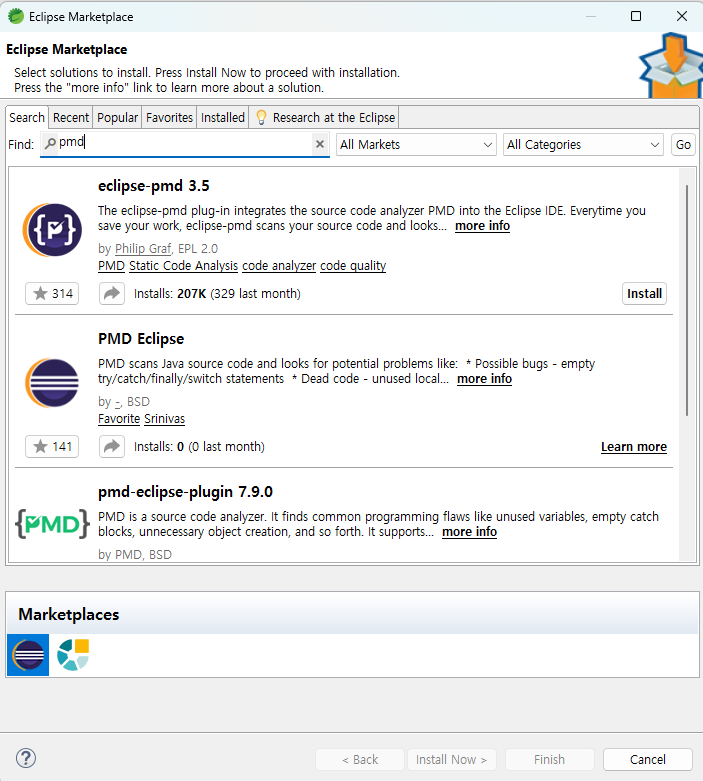Screen dimensions: 703x781
Task: Click the Cancel button
Action: point(647,759)
